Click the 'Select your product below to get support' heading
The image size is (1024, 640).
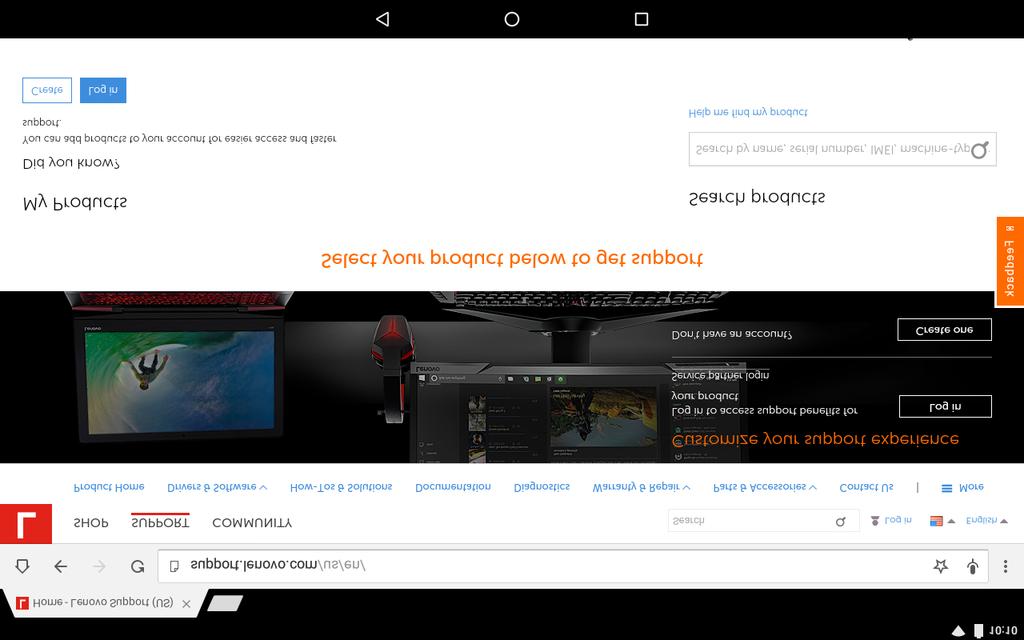pyautogui.click(x=512, y=259)
